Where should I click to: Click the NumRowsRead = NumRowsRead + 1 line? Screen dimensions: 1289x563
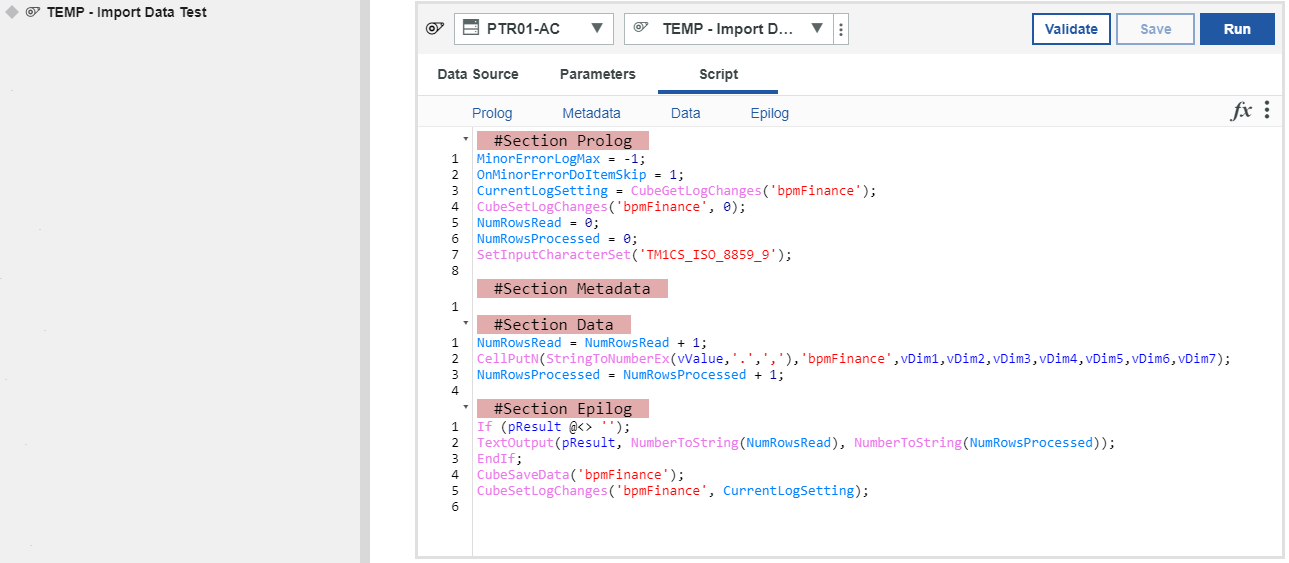(592, 342)
